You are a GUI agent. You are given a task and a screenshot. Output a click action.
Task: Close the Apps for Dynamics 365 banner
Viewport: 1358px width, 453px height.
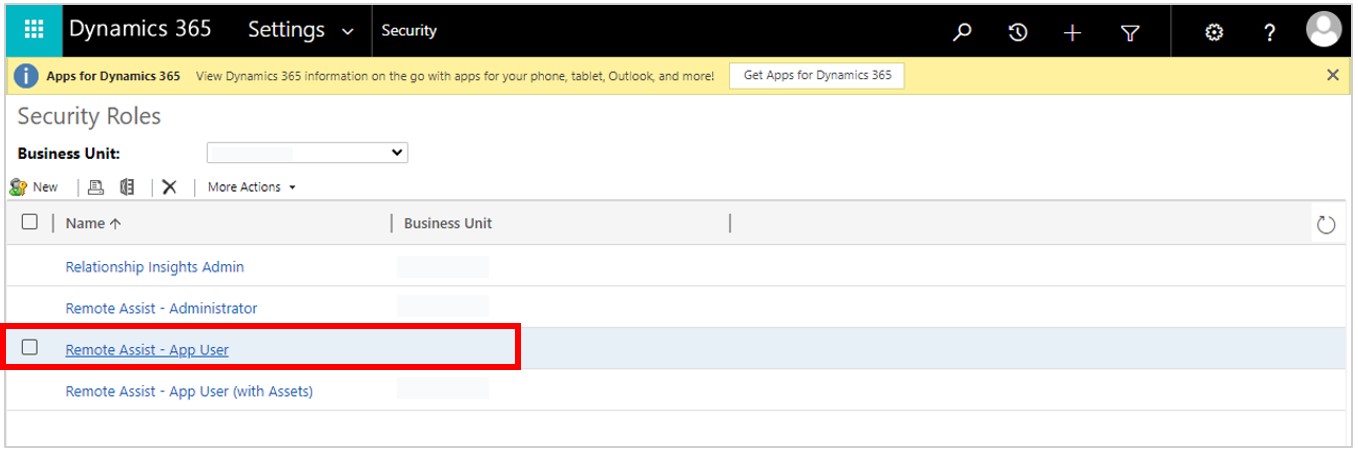point(1332,75)
